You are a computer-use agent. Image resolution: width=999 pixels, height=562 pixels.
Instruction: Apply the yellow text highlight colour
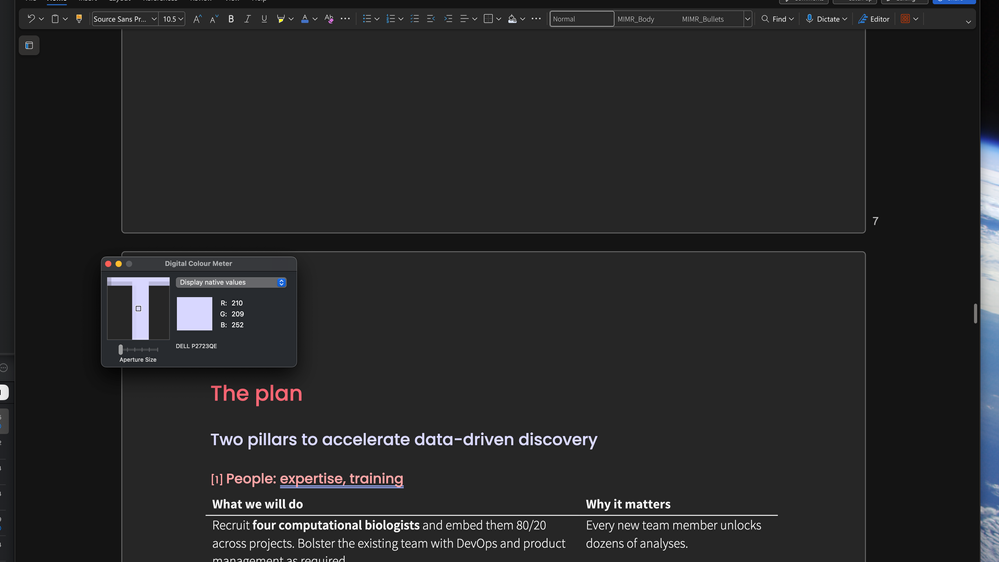(280, 19)
